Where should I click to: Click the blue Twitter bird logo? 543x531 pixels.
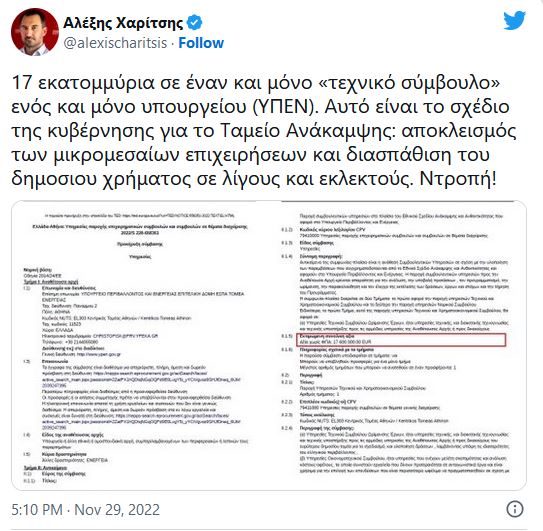coord(514,20)
